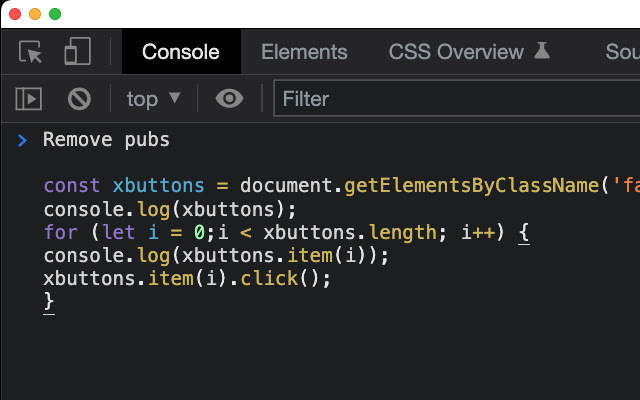
Task: Switch to the Console tab
Action: [x=181, y=52]
